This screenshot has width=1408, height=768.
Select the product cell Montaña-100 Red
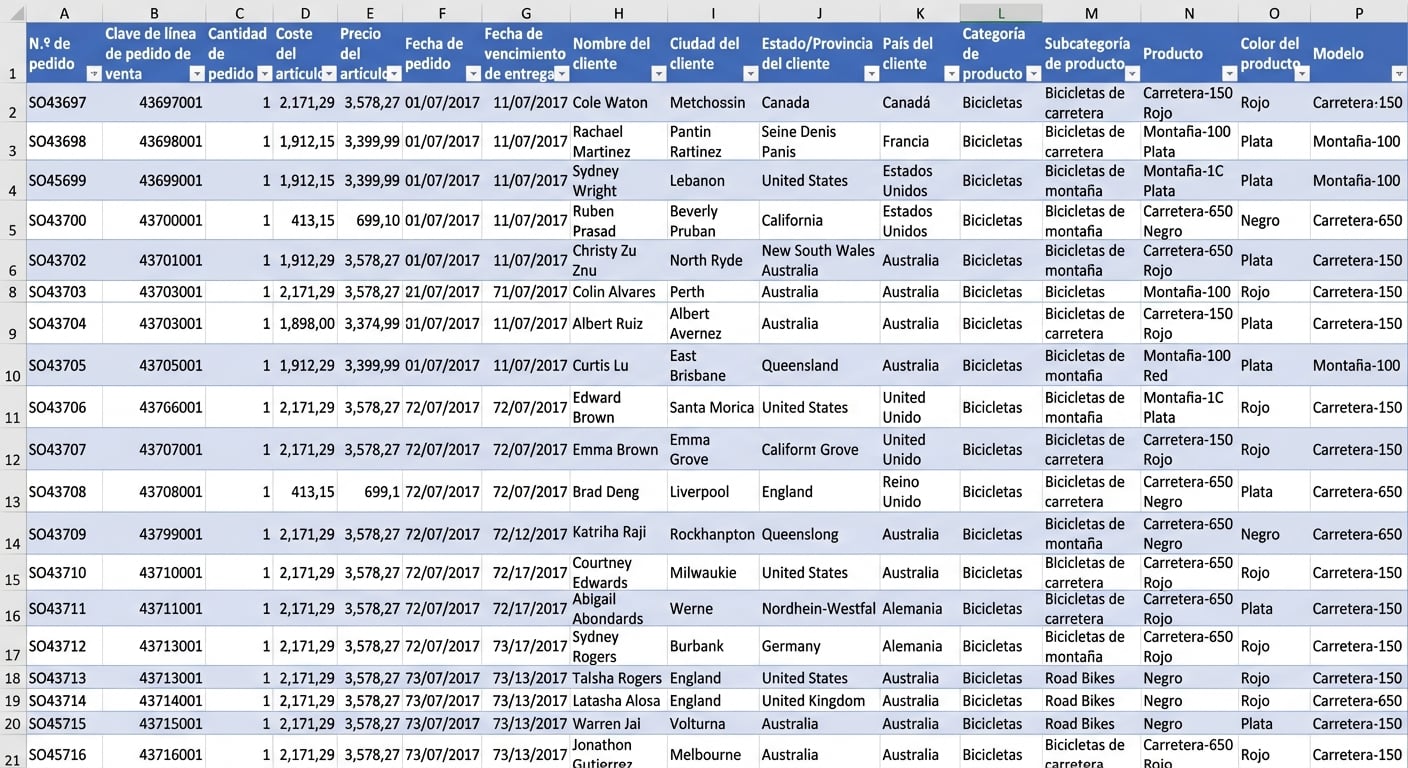1189,365
